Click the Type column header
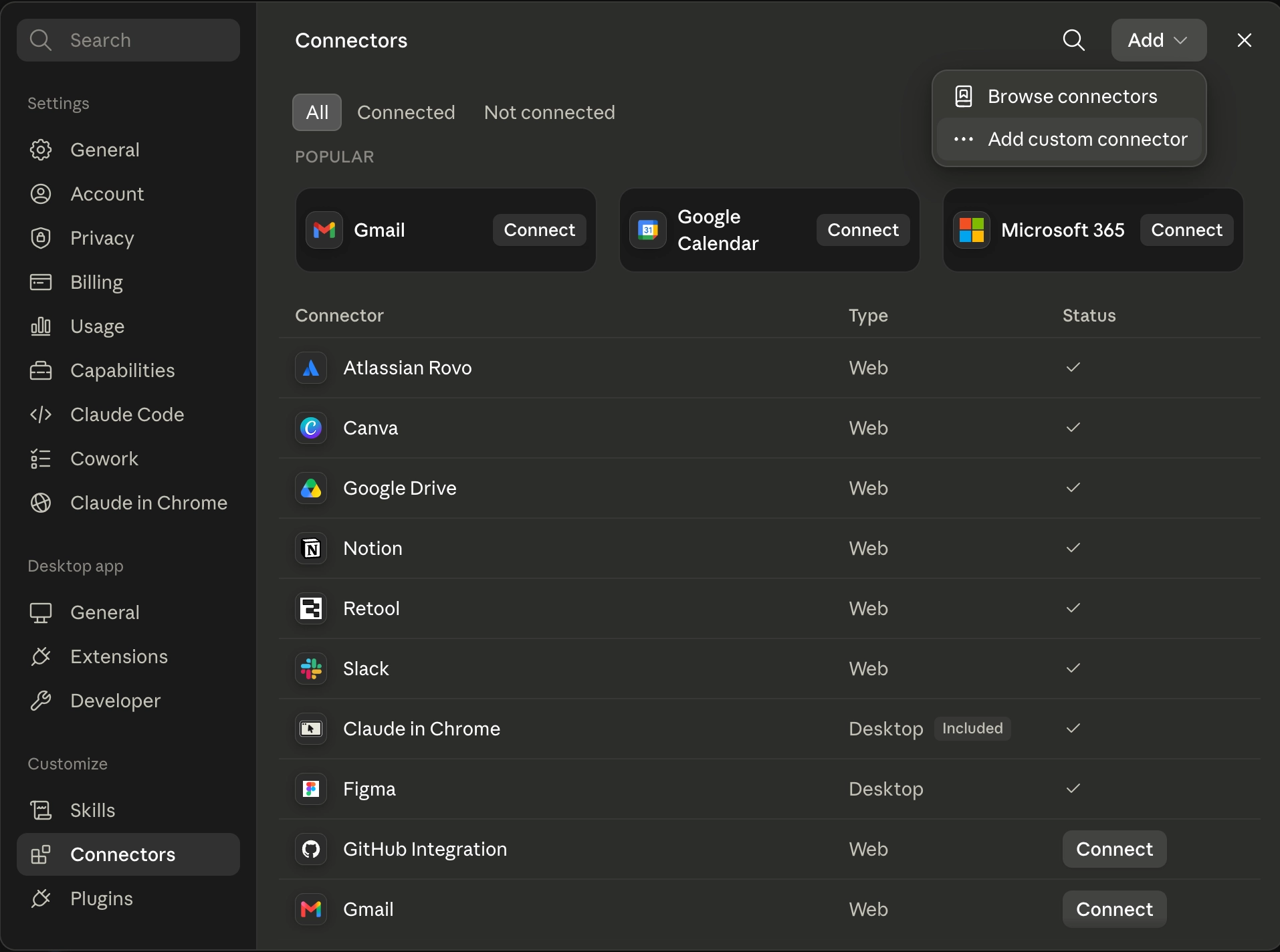 click(868, 316)
